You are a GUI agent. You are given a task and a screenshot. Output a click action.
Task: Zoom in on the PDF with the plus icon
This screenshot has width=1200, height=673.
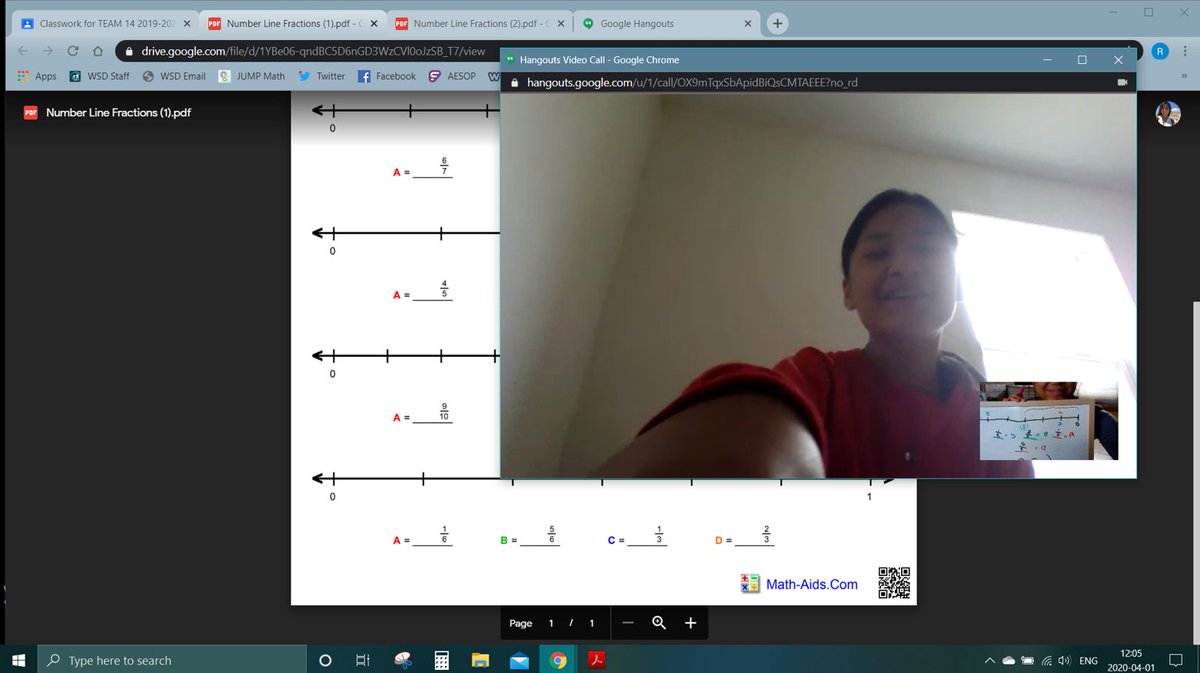[690, 622]
